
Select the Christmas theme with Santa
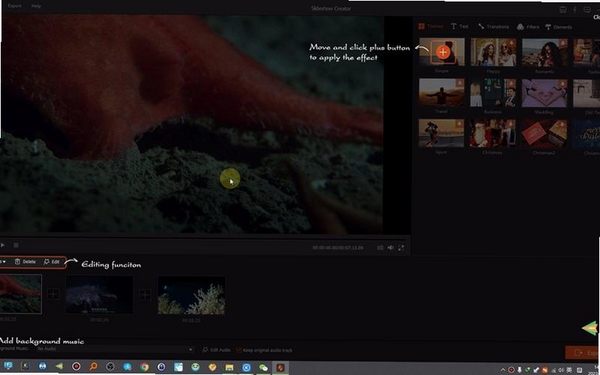click(x=492, y=134)
